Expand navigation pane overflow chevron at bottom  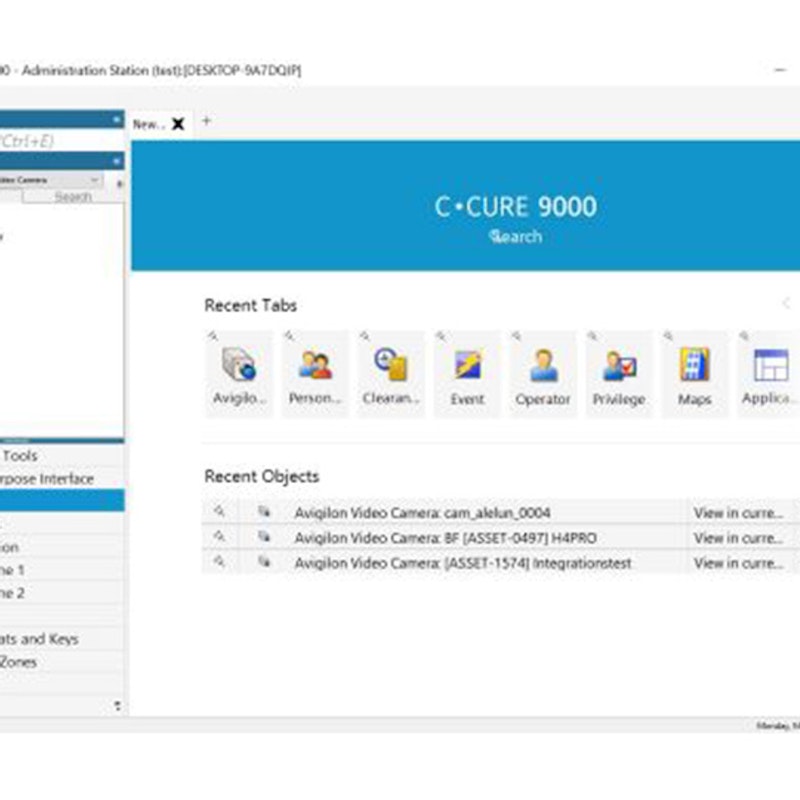click(118, 706)
